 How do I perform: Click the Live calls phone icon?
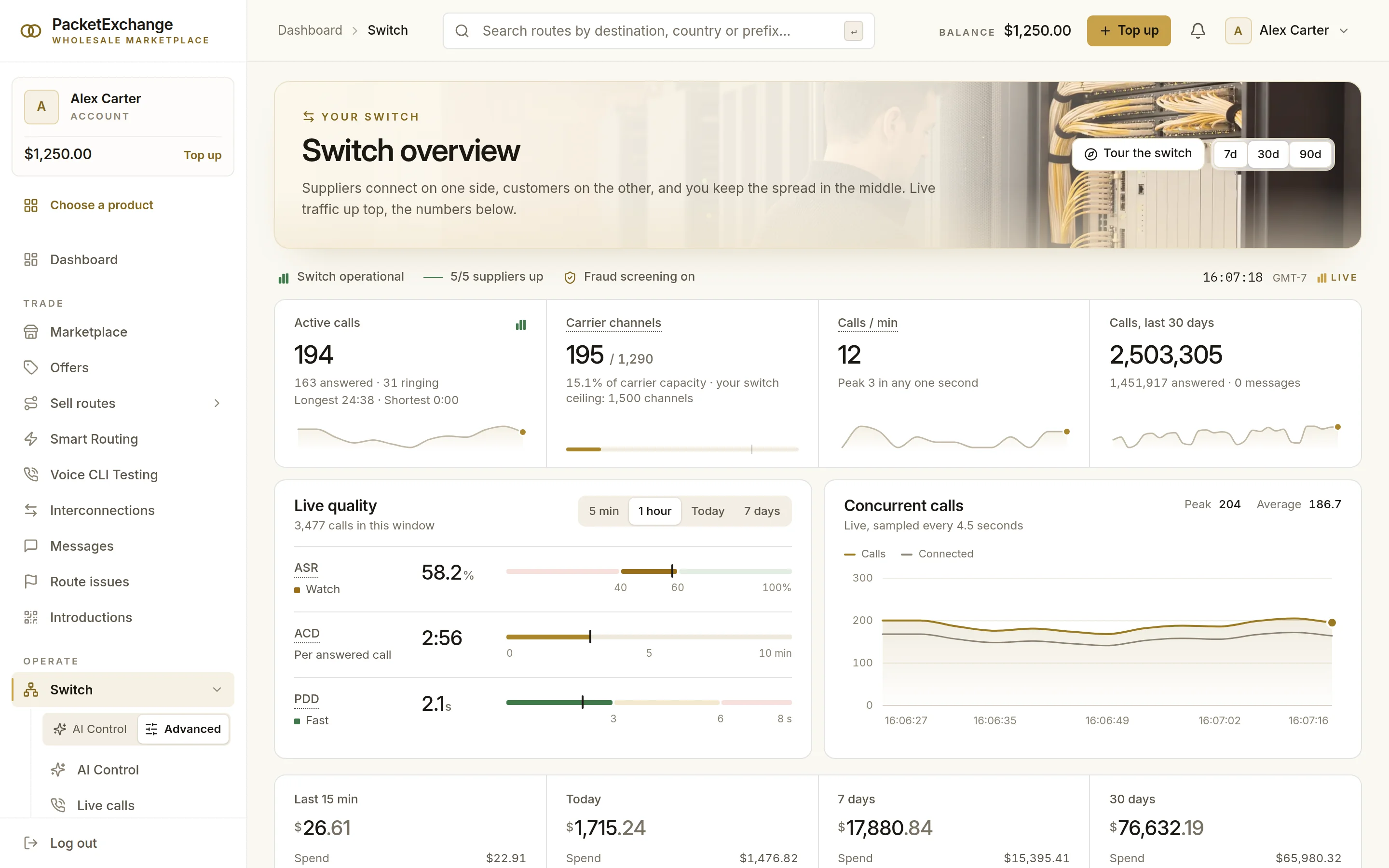58,805
